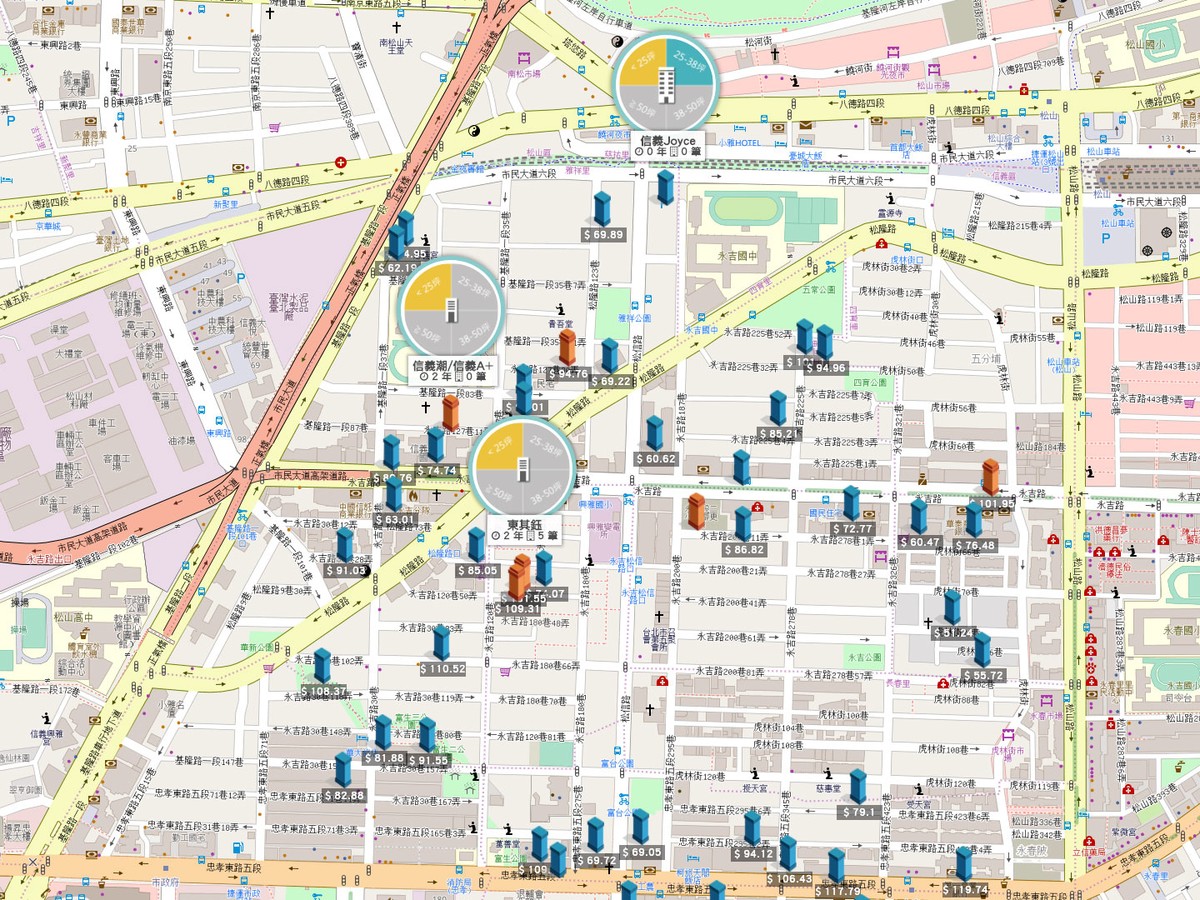The image size is (1200, 900).
Task: Select the blue building marker priced $94.96
Action: point(825,343)
